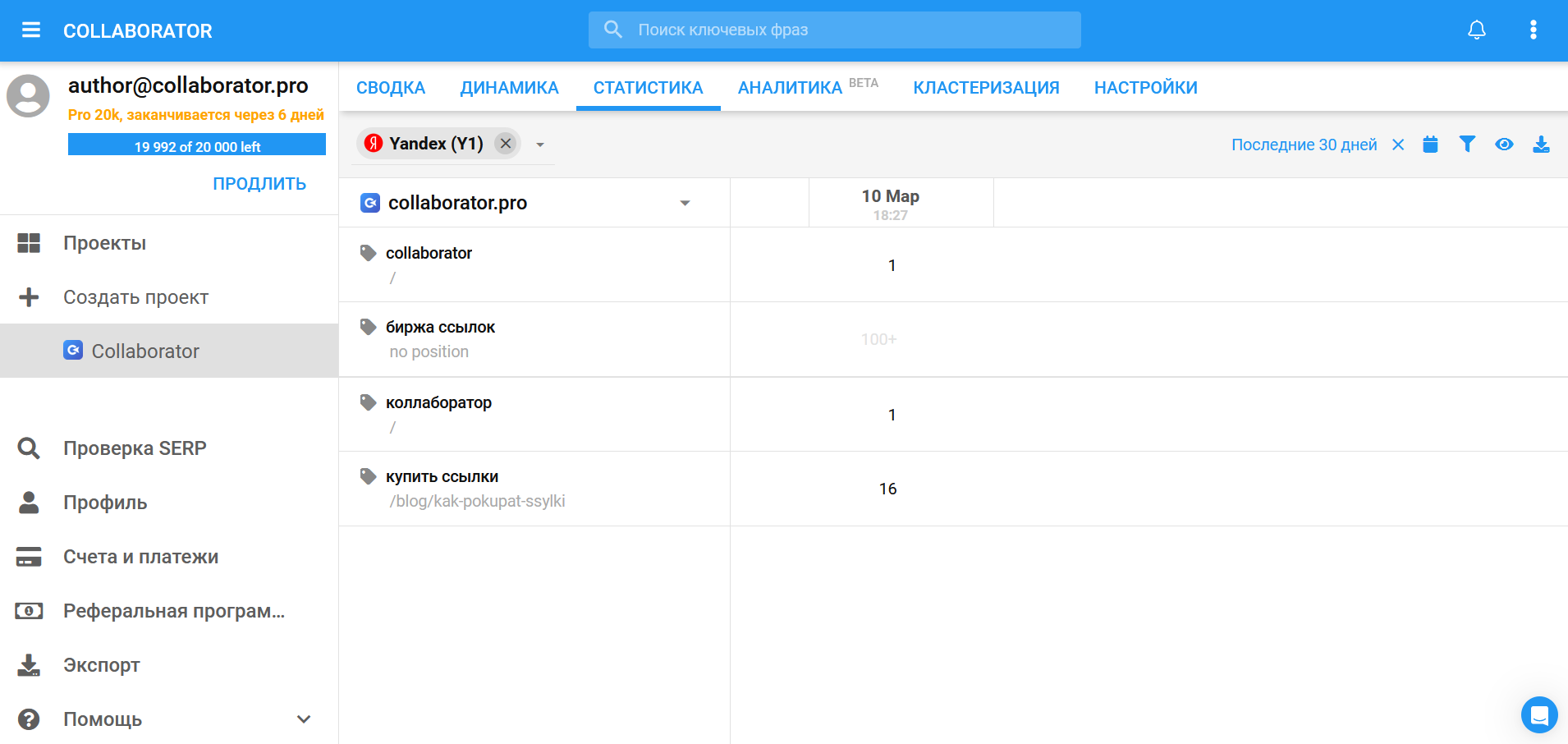Open the calendar date picker
Viewport: 1568px width, 744px height.
(1430, 145)
